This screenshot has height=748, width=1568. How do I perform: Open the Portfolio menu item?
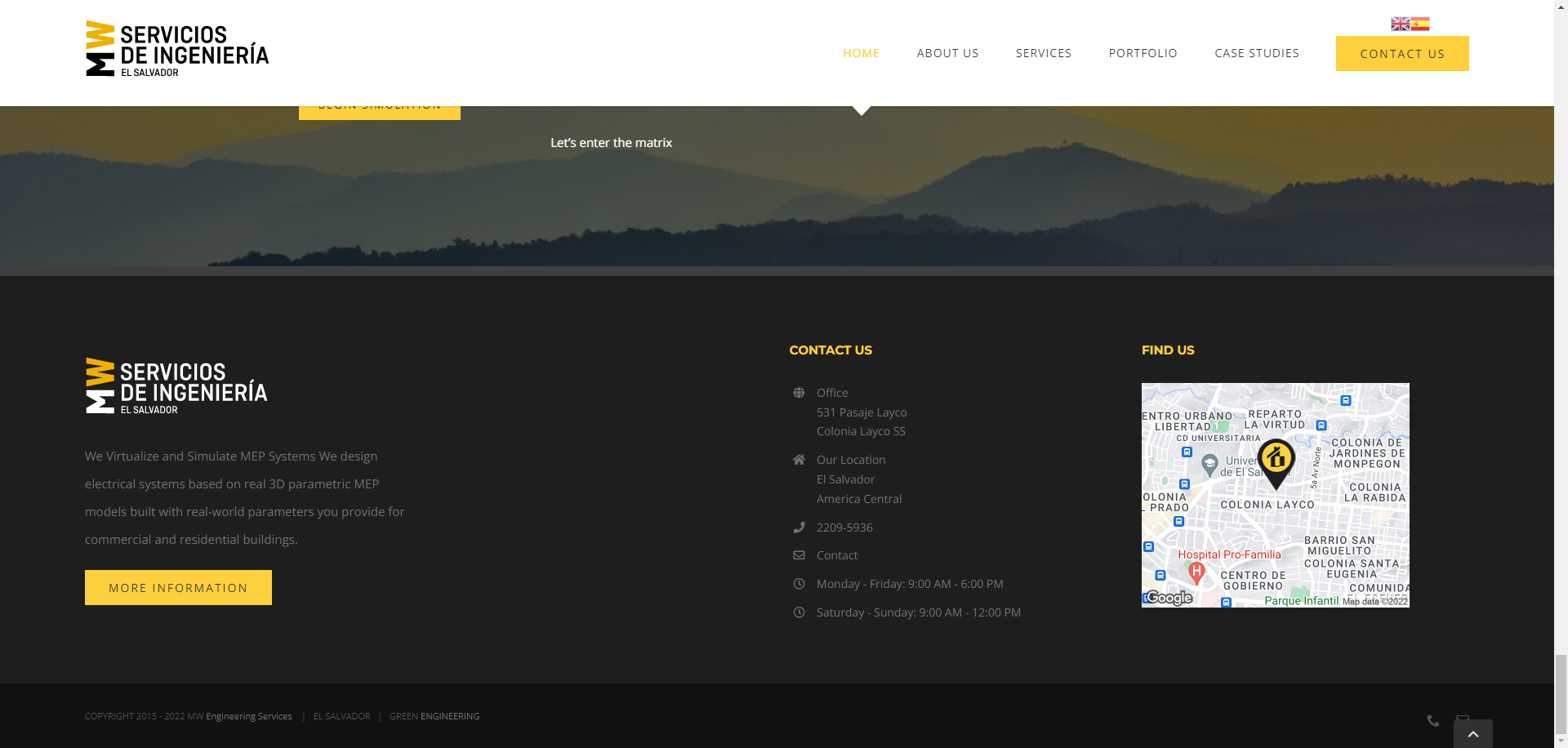(x=1143, y=53)
